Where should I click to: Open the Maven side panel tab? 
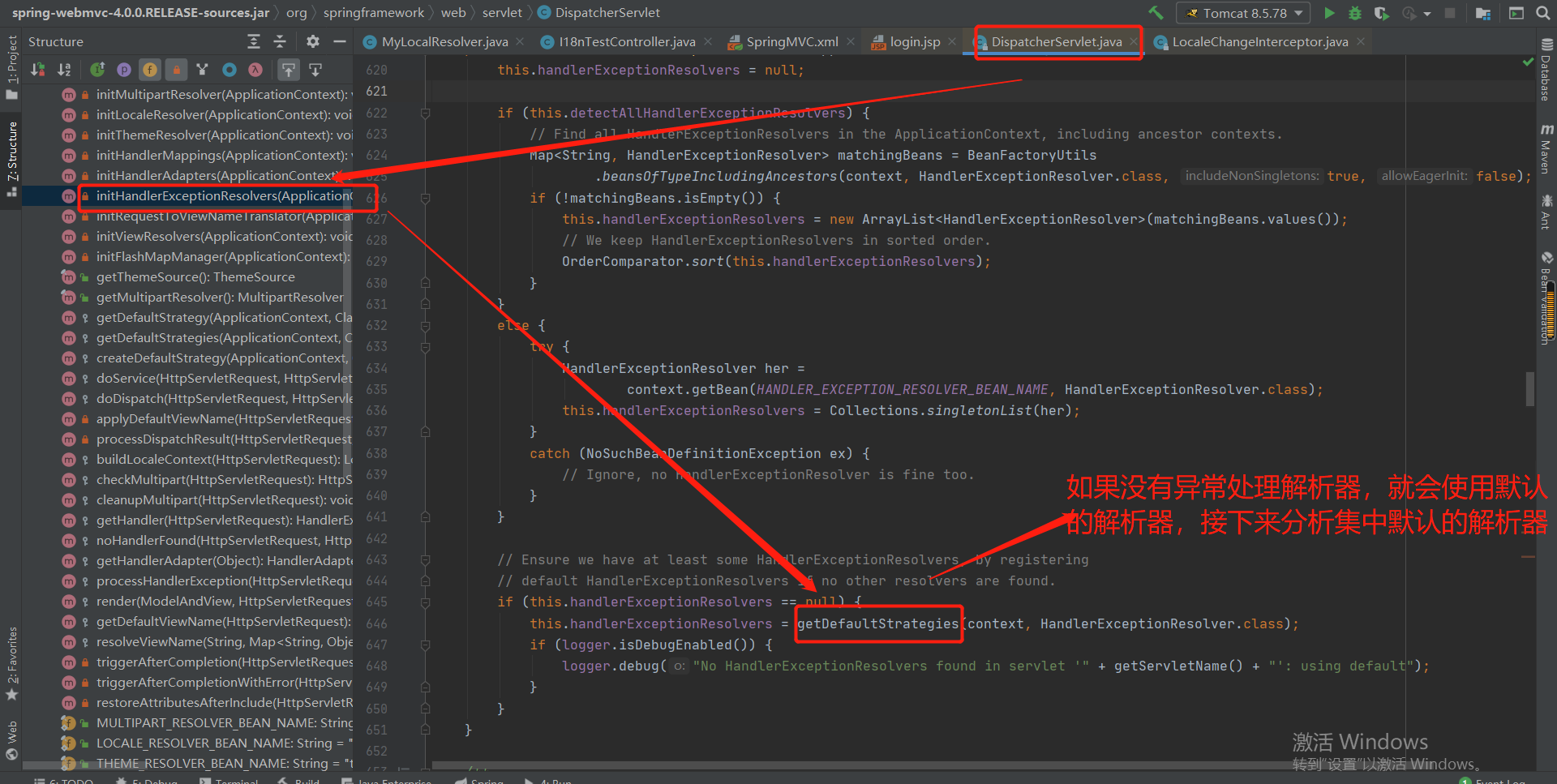(1546, 149)
